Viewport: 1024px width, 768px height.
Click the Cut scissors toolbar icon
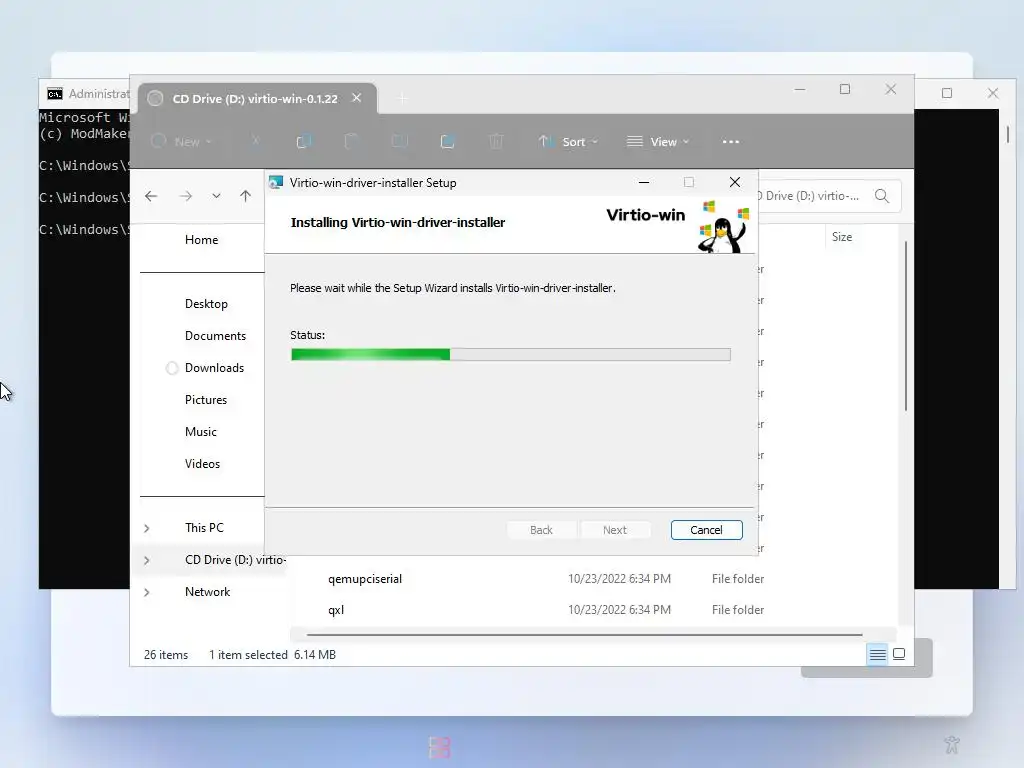click(255, 142)
